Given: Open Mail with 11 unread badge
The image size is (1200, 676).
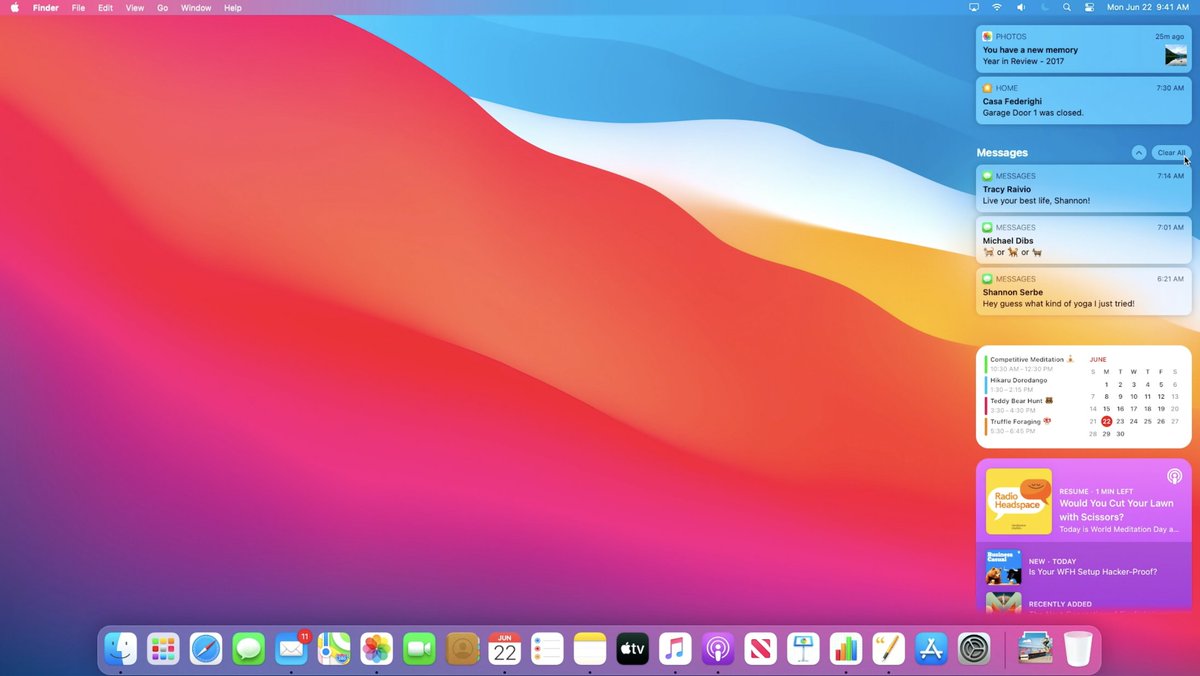Looking at the screenshot, I should (291, 649).
